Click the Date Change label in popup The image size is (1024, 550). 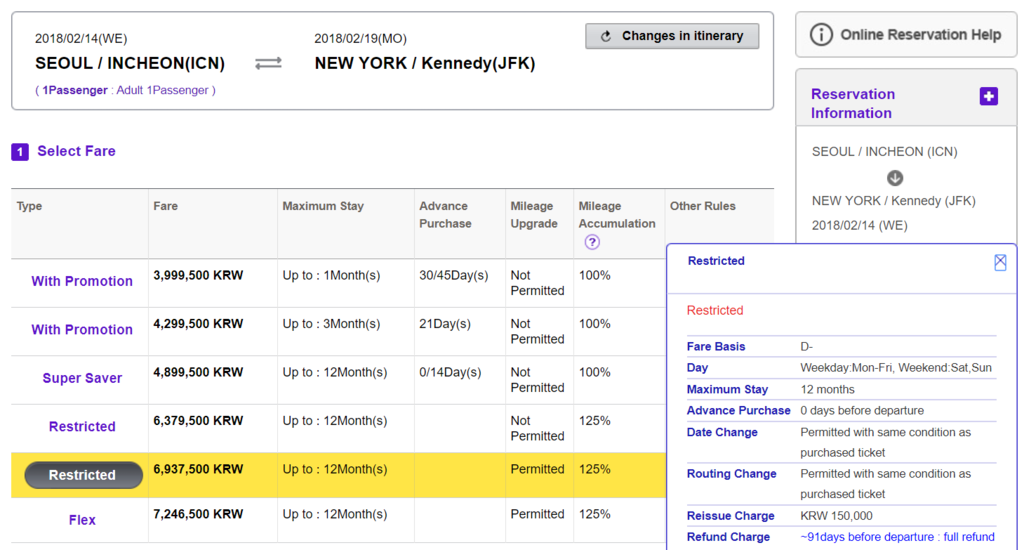tap(722, 432)
